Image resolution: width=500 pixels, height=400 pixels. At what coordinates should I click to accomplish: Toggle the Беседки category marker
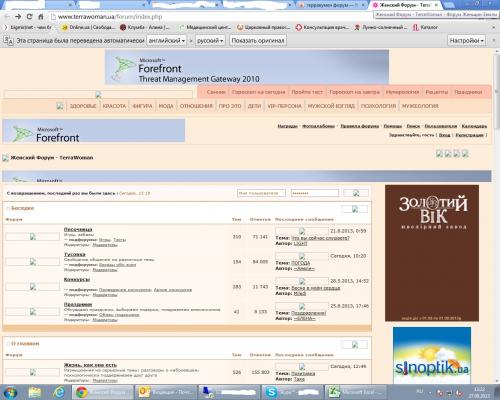[x=8, y=208]
